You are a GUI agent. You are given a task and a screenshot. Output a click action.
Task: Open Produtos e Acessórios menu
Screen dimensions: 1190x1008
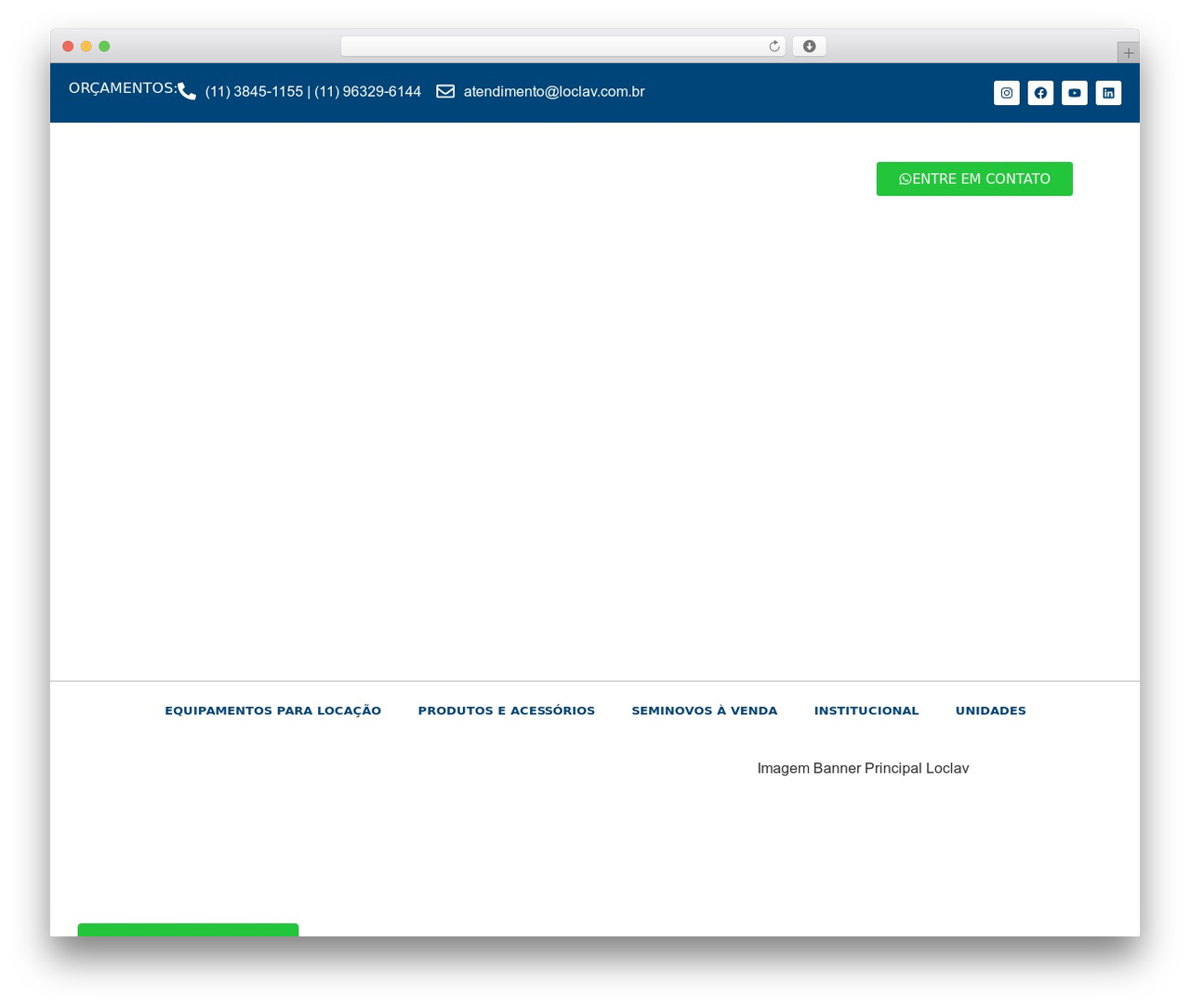507,710
